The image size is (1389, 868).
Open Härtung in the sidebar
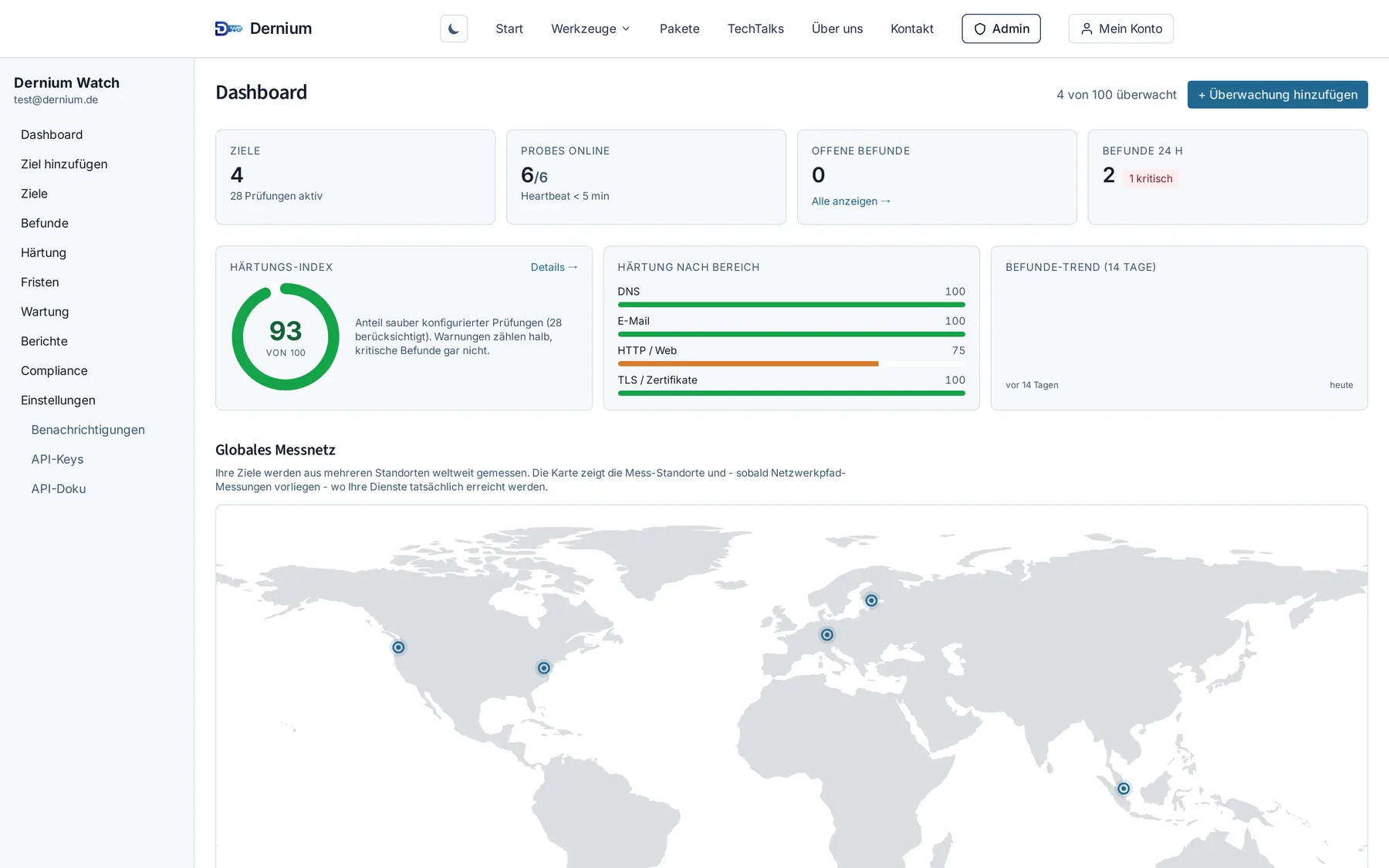43,252
